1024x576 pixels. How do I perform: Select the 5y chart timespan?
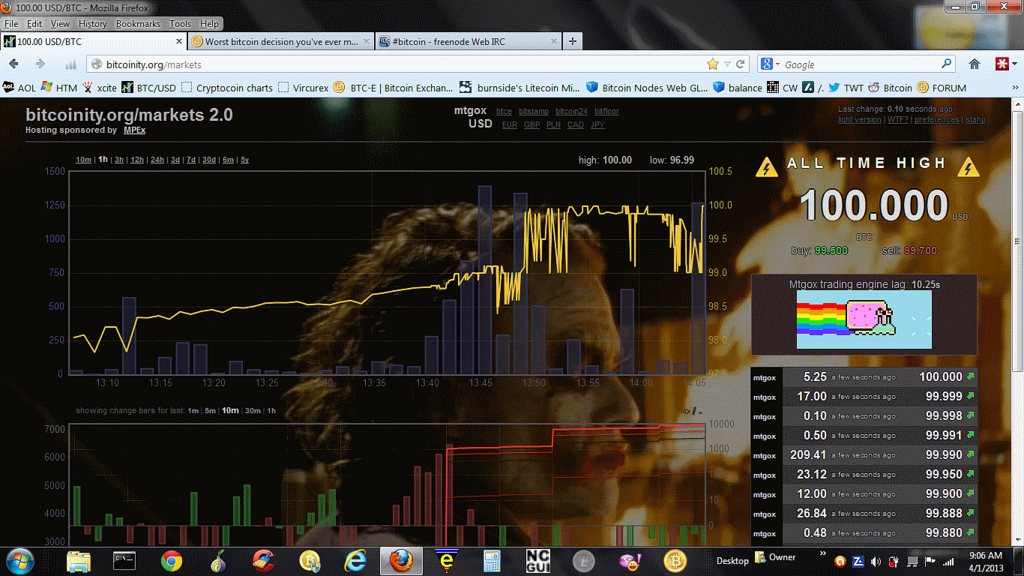(x=244, y=160)
